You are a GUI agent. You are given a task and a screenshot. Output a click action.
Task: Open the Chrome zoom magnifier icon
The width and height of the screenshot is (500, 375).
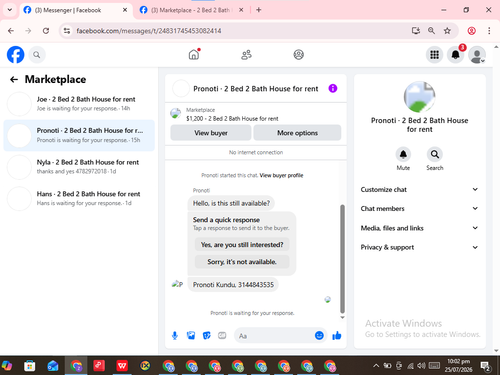click(431, 31)
